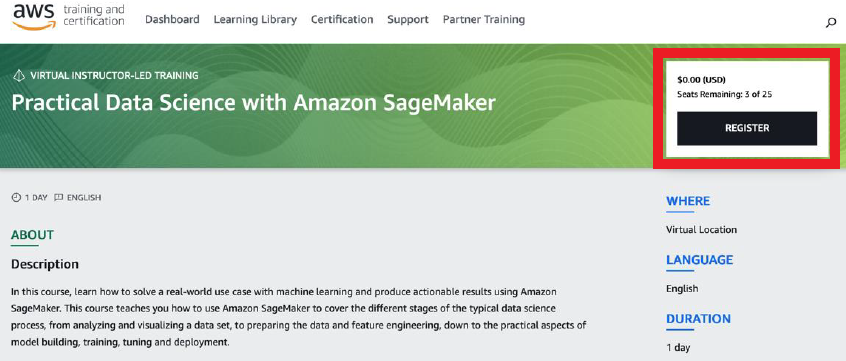846x361 pixels.
Task: Open the Support navigation item
Action: [x=408, y=19]
